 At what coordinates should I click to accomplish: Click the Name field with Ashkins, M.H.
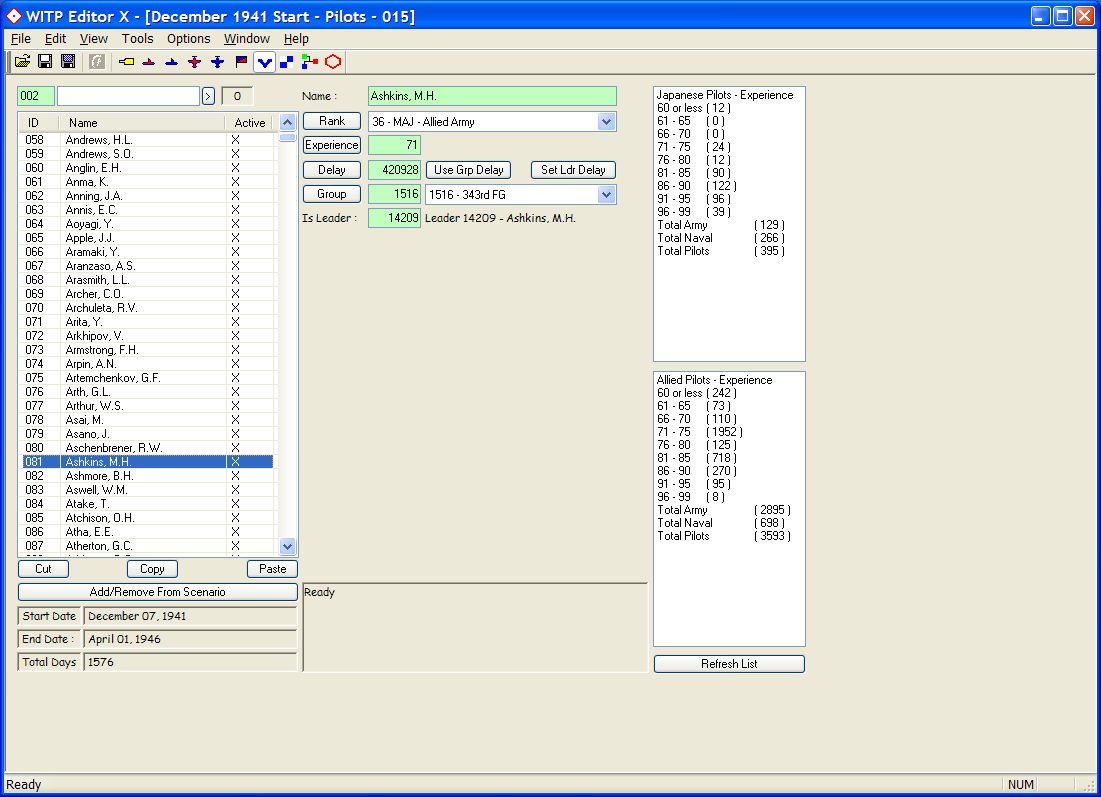[x=492, y=96]
